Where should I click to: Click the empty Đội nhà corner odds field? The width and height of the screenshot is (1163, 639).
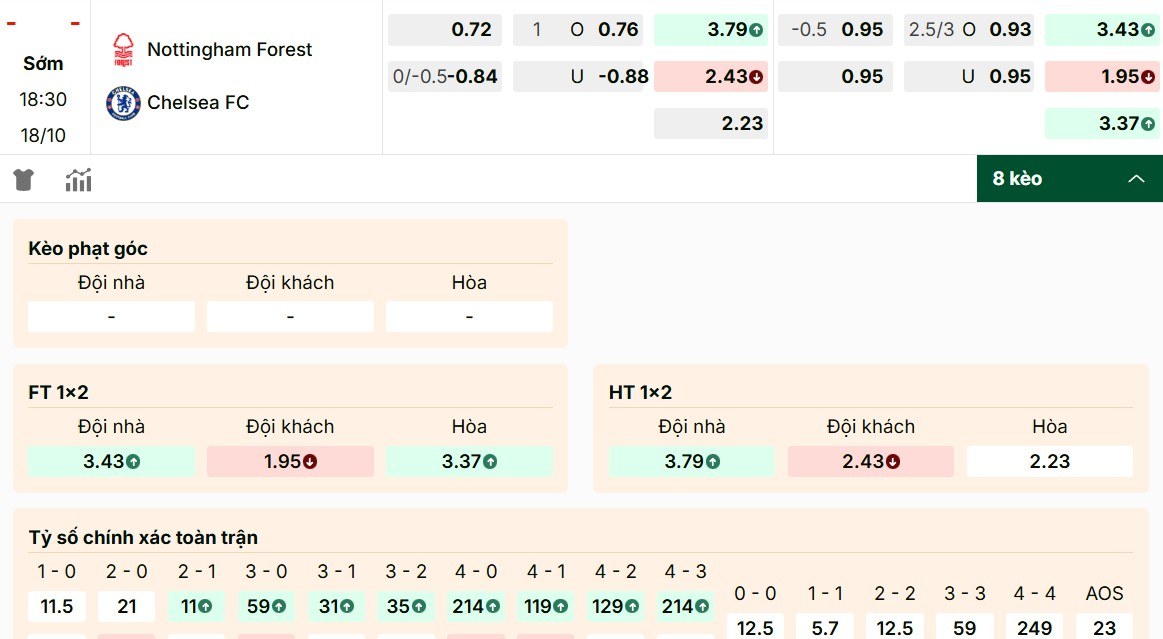(110, 316)
